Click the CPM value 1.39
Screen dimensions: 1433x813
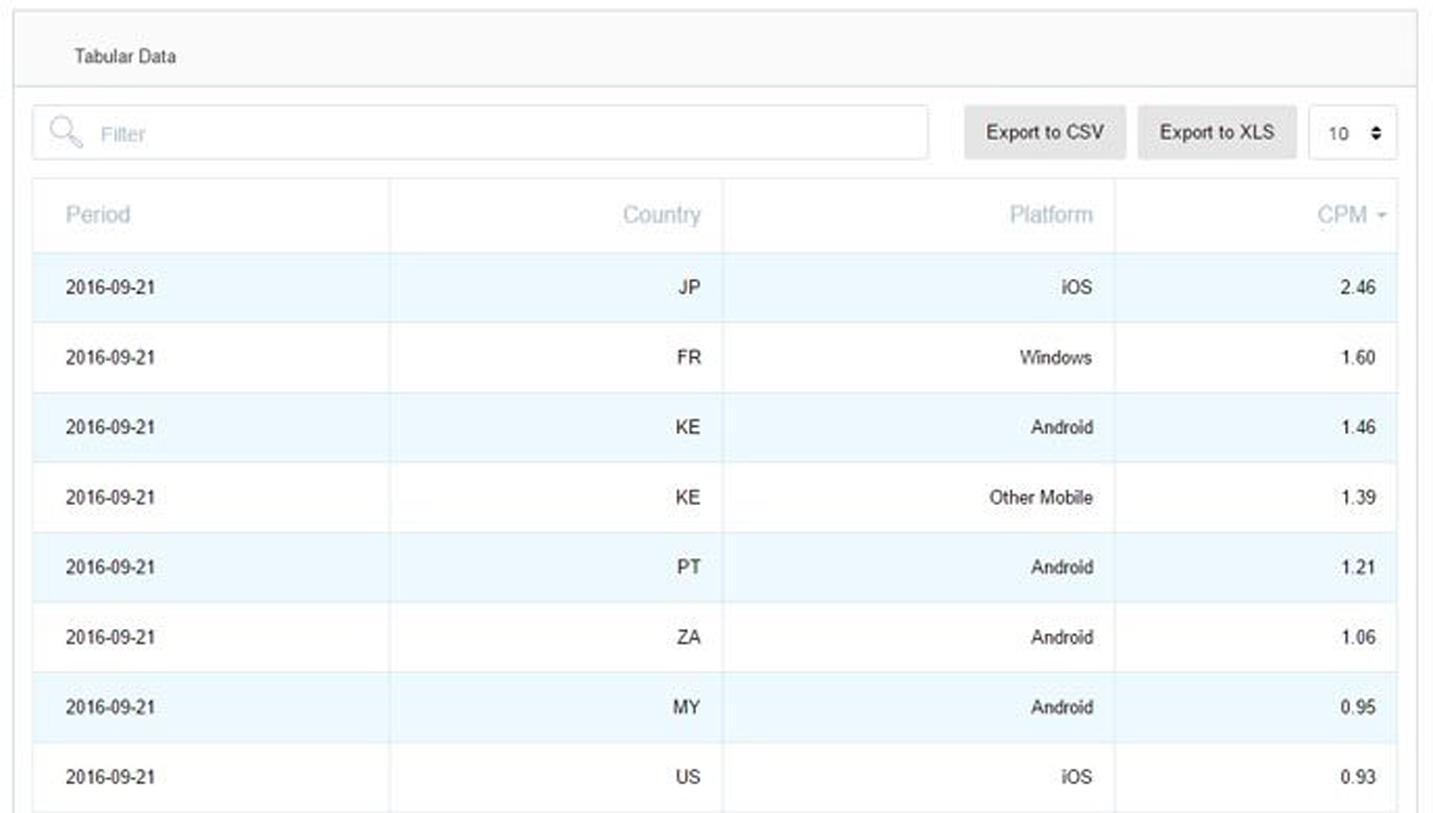pyautogui.click(x=1358, y=497)
